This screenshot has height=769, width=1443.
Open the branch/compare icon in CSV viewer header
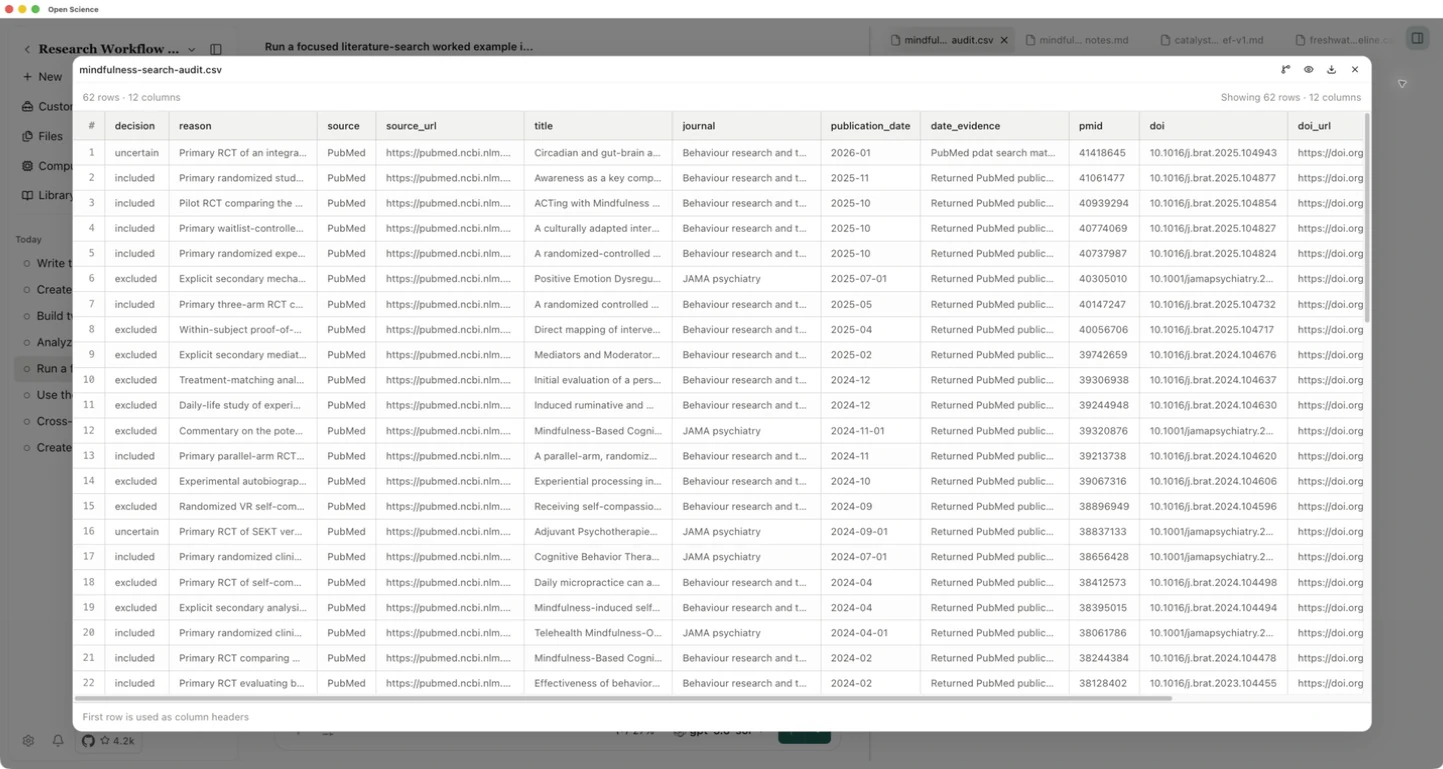point(1285,70)
